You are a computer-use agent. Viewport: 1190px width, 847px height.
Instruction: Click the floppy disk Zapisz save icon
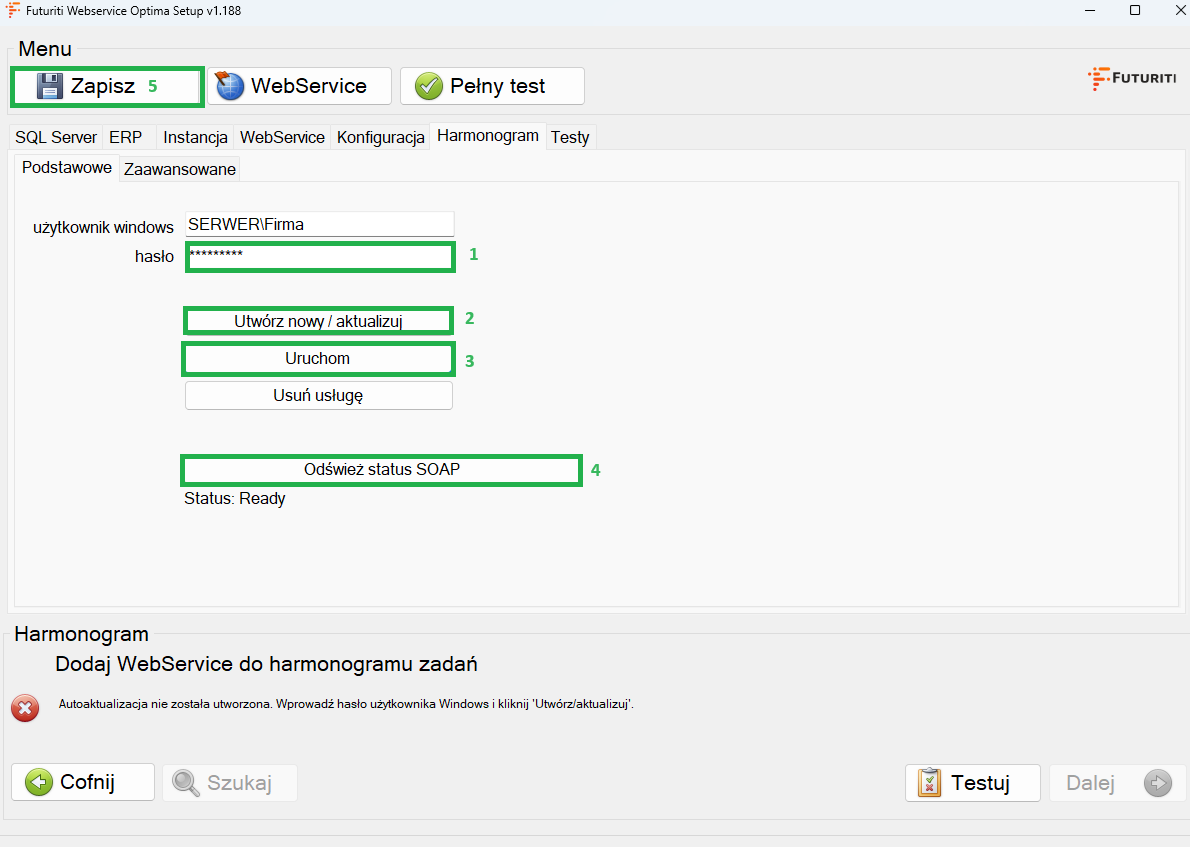click(50, 86)
